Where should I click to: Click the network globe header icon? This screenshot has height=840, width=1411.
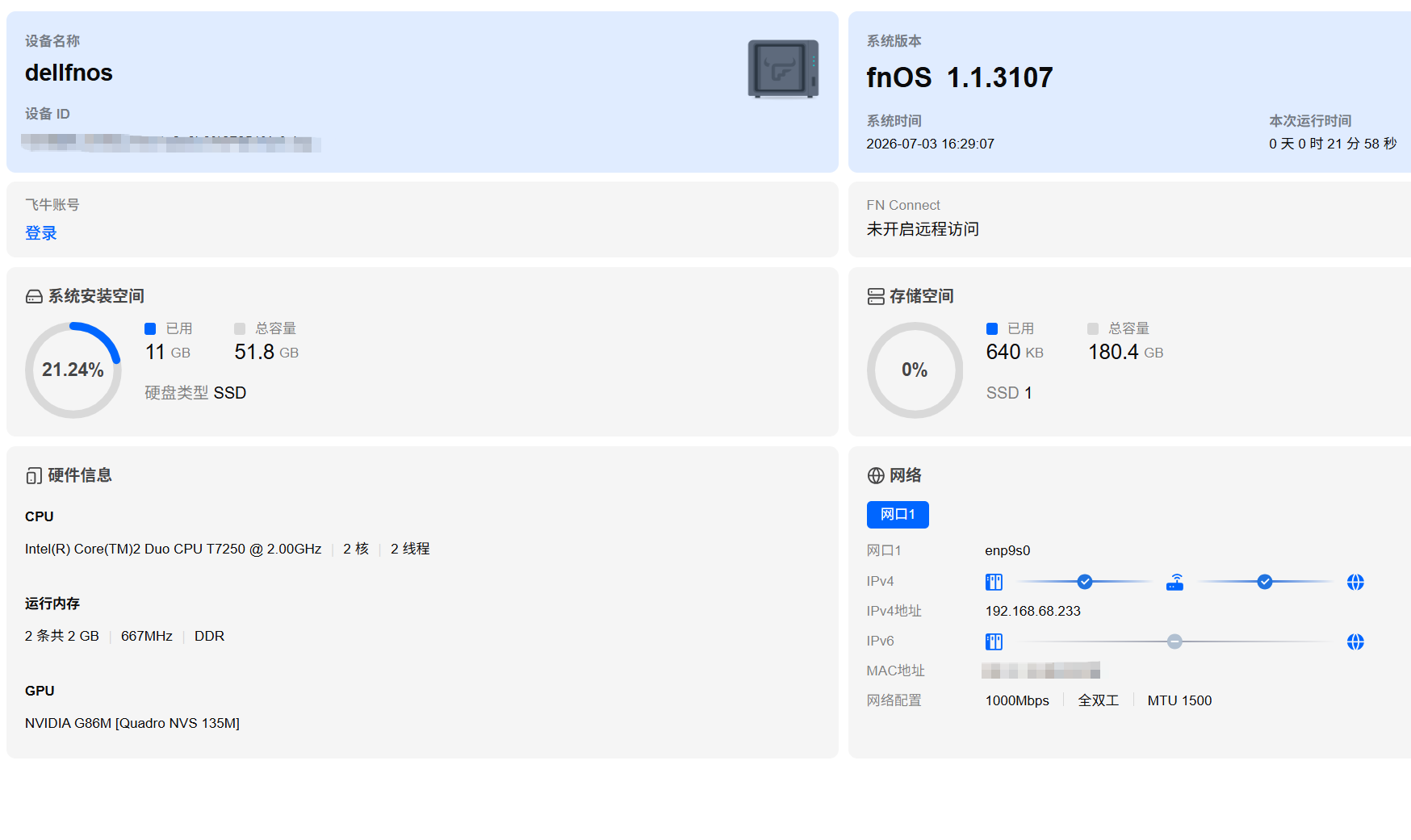[x=876, y=476]
